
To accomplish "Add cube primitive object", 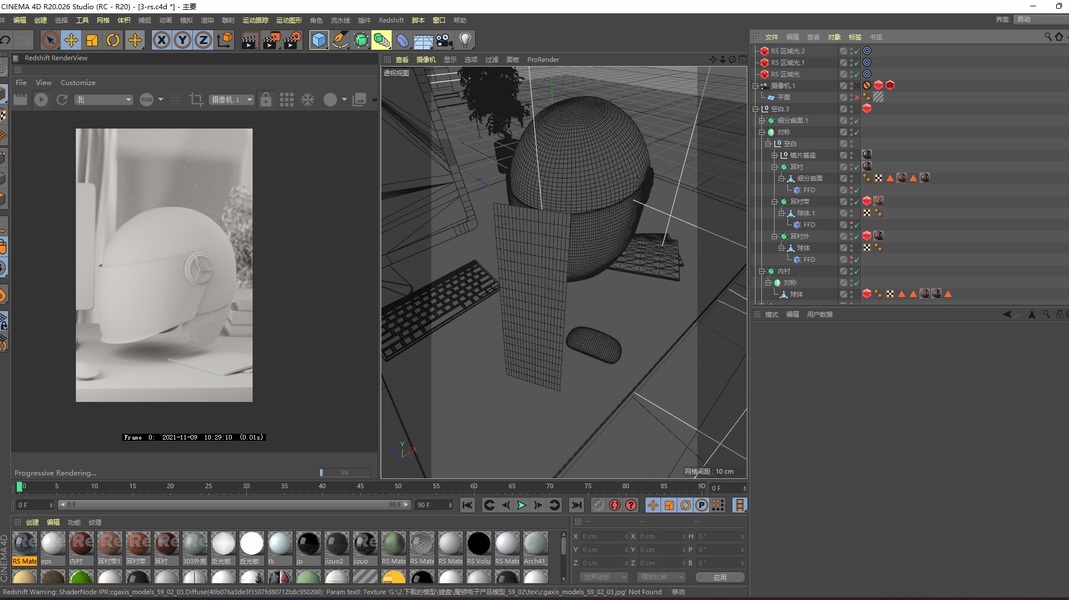I will [x=318, y=40].
